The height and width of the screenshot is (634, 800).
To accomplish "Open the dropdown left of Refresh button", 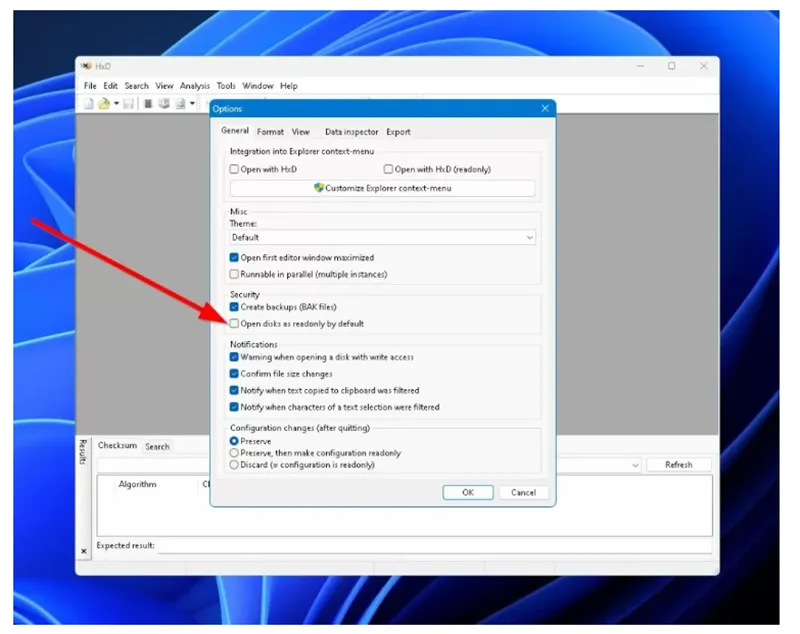I will pos(635,465).
